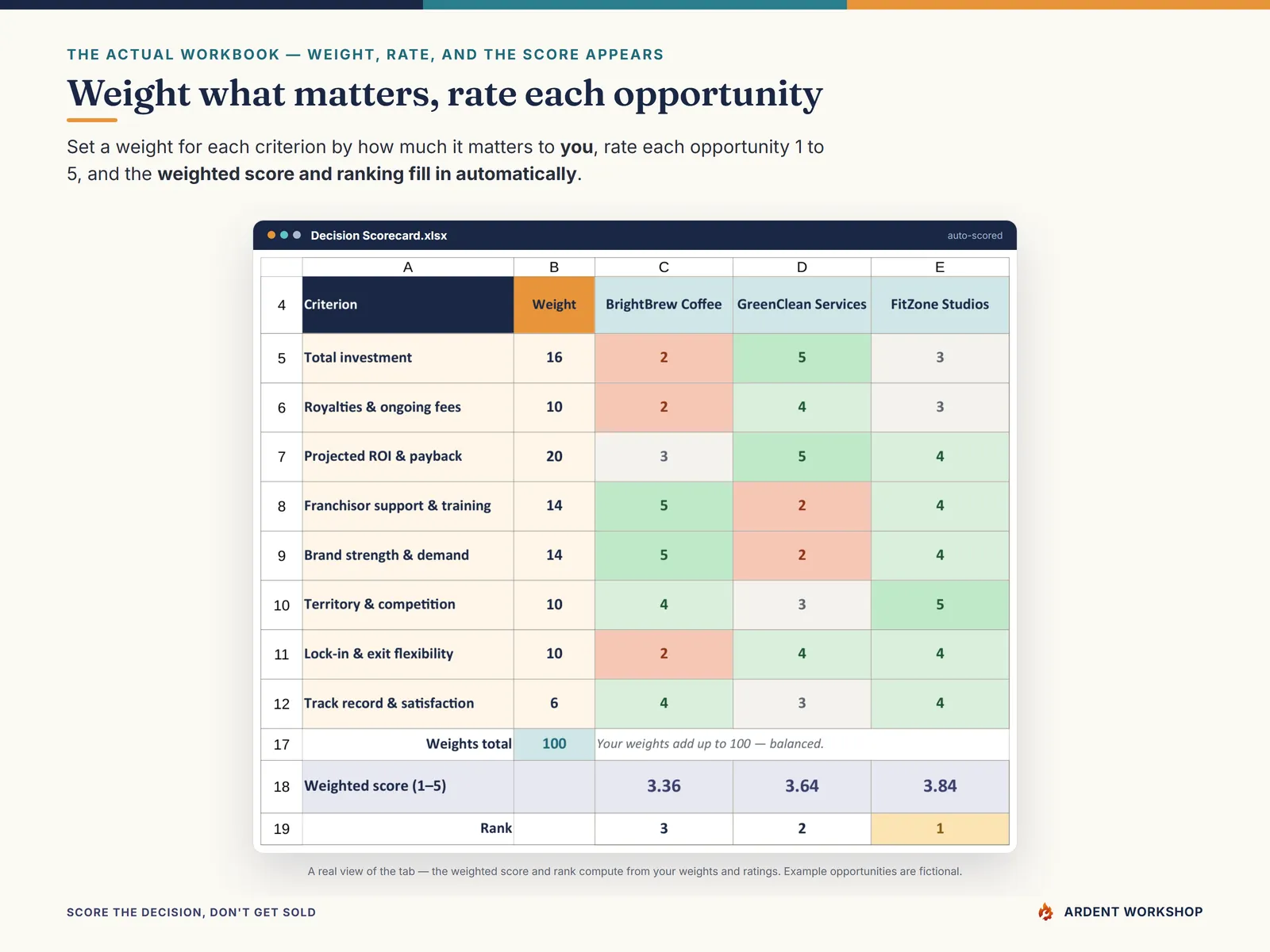
Task: Click the 'Weight what matters' slide heading
Action: click(x=444, y=94)
